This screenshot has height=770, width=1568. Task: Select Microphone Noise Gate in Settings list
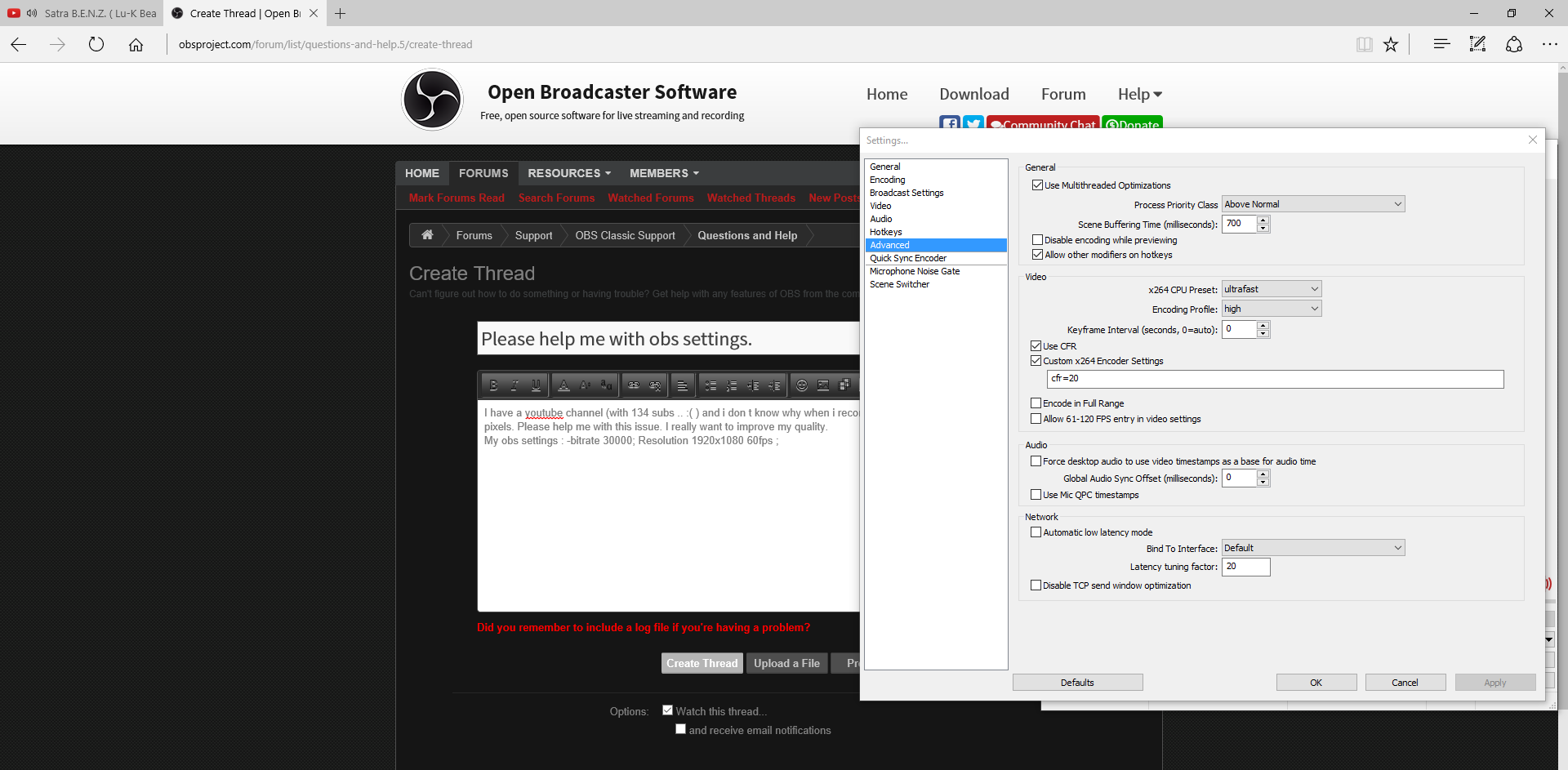[x=936, y=271]
